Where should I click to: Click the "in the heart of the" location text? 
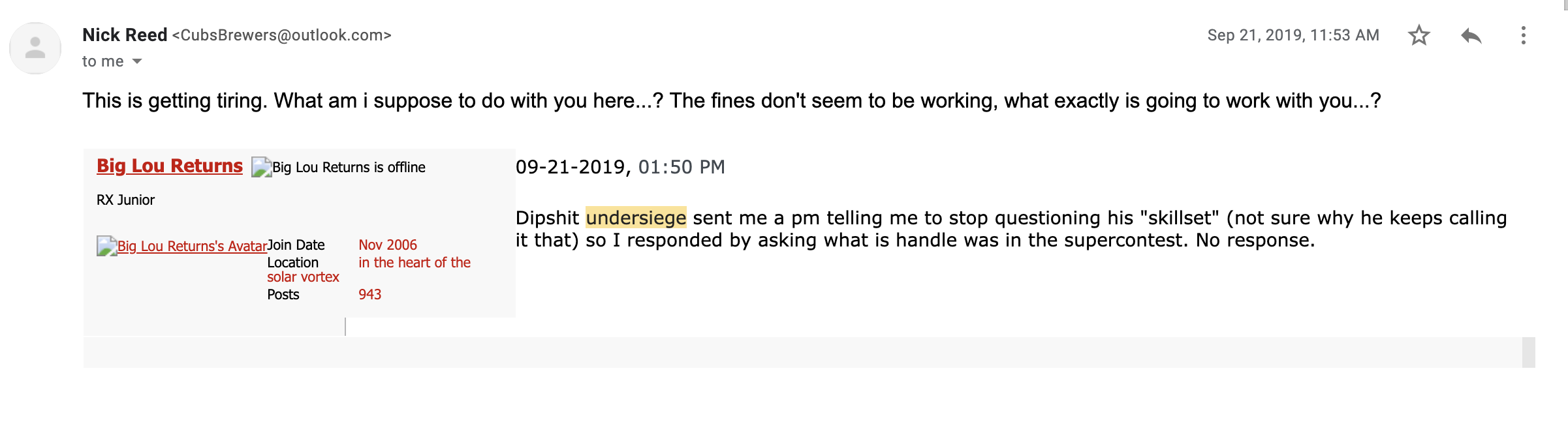tap(414, 263)
